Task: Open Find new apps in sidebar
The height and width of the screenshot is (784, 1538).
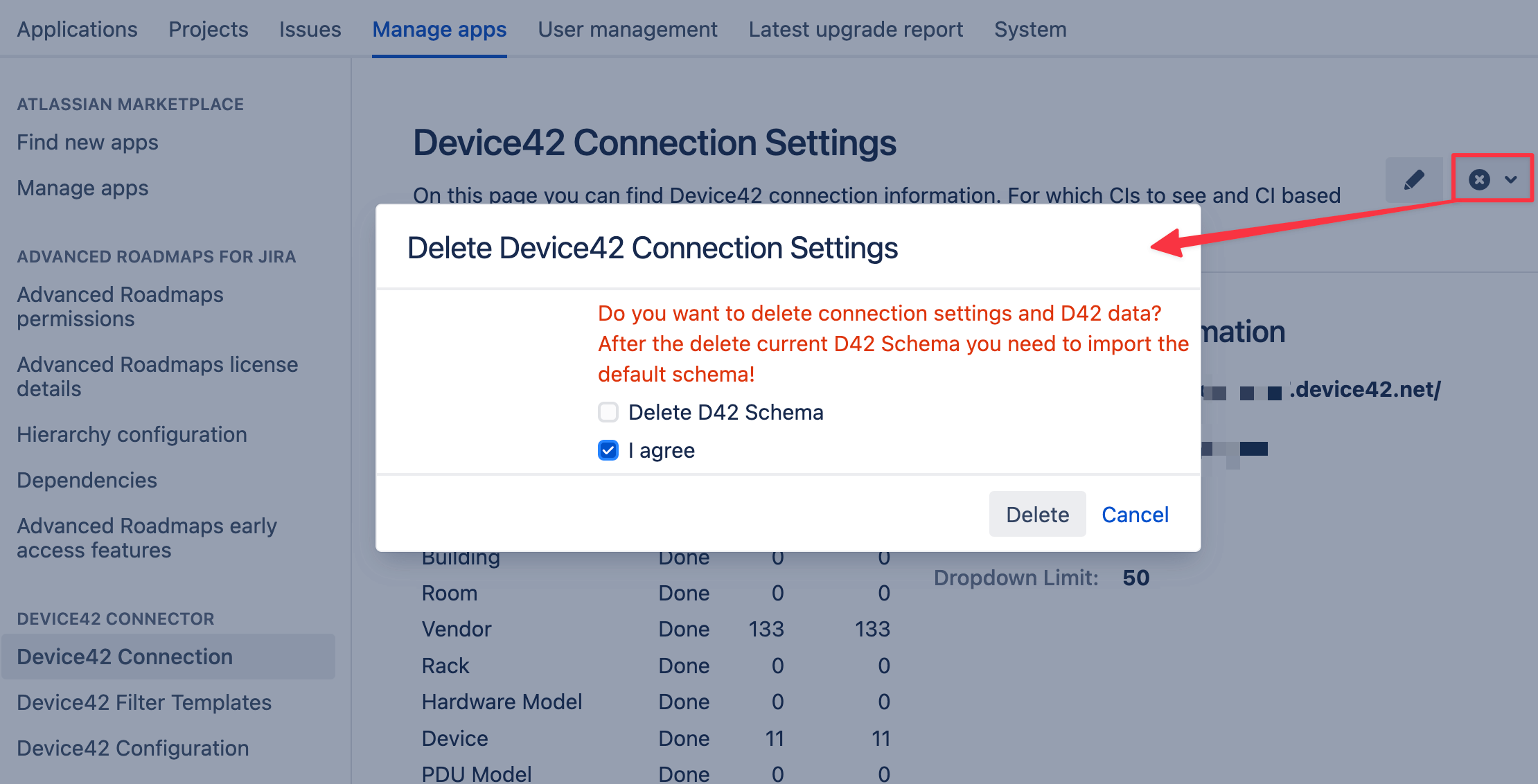Action: click(x=87, y=142)
